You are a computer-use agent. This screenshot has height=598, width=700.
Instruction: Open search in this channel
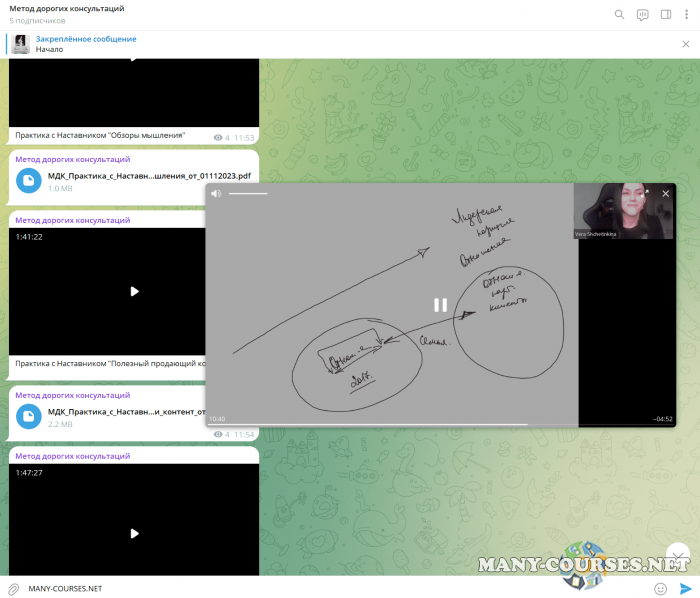point(619,14)
